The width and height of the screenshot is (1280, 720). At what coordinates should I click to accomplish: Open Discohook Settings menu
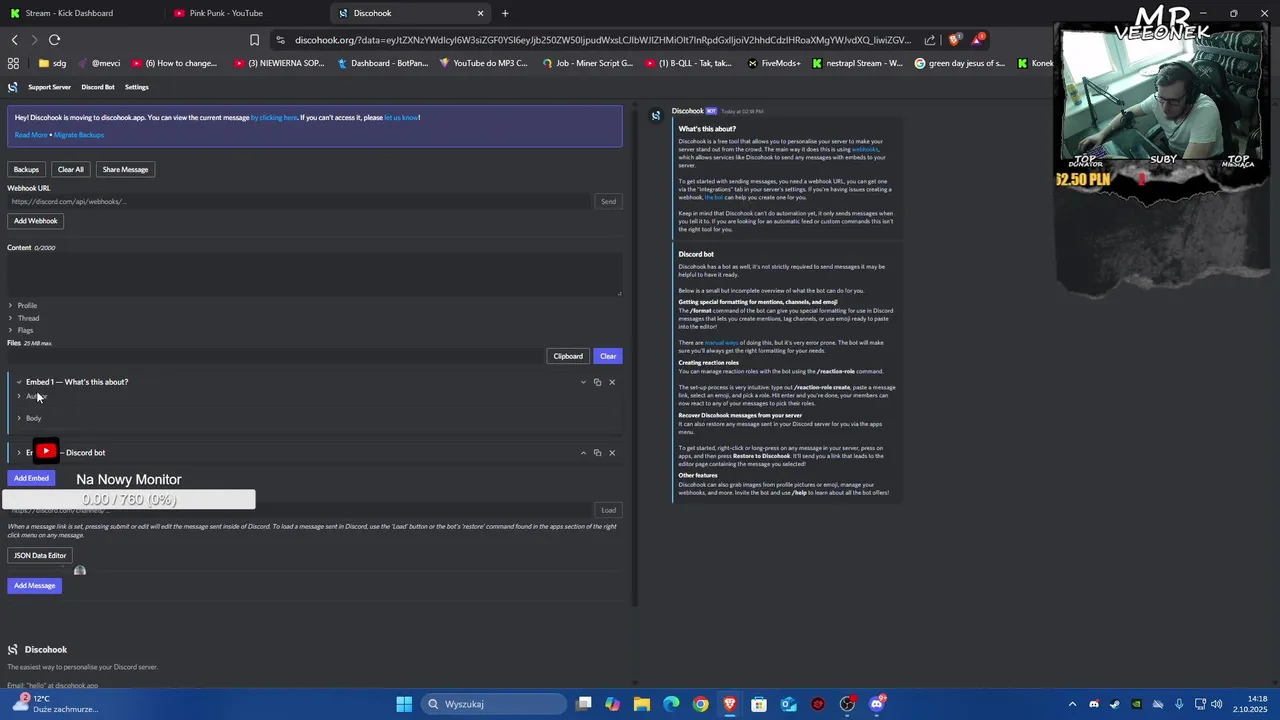point(136,87)
